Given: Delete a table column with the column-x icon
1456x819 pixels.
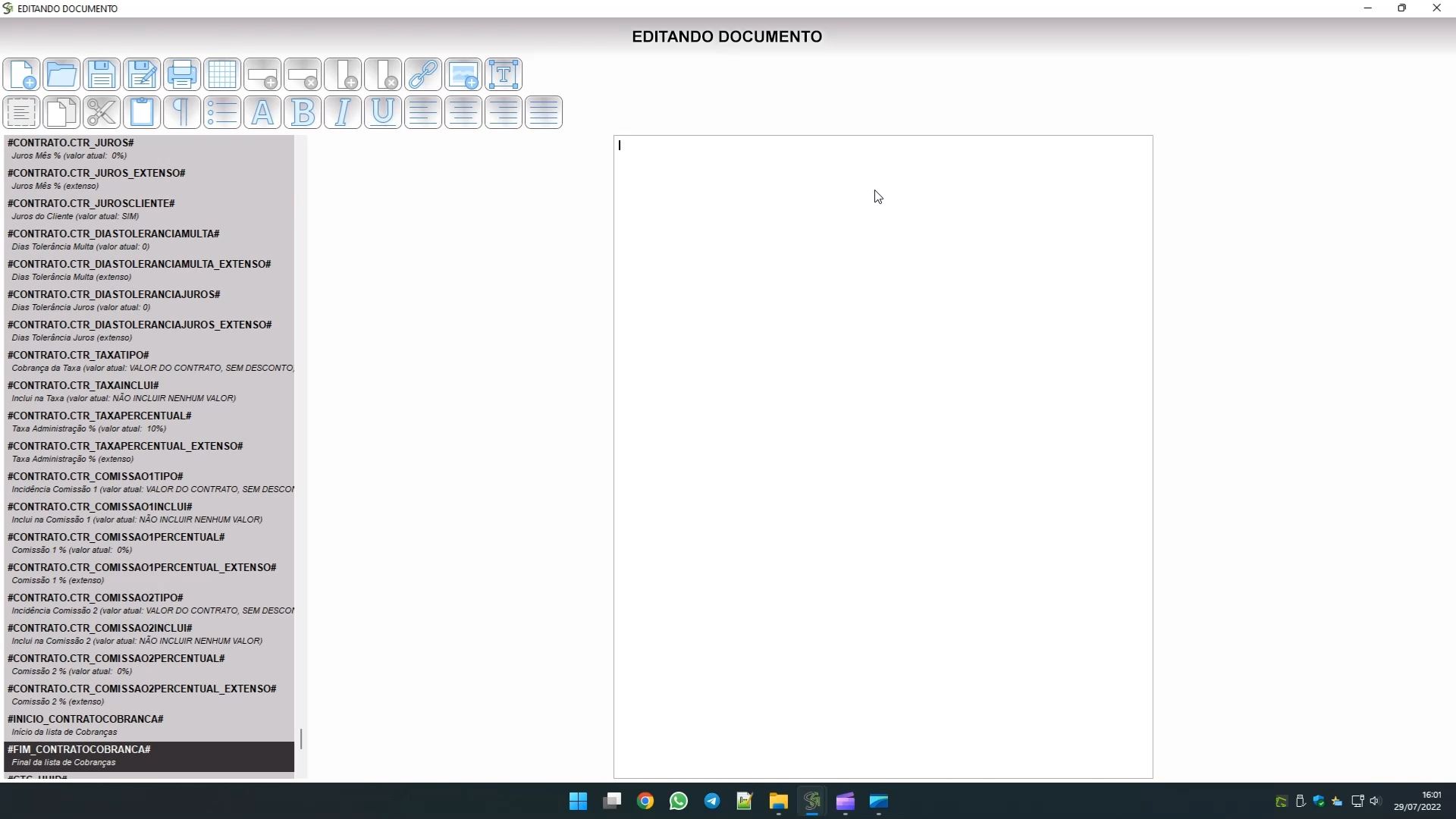Looking at the screenshot, I should pyautogui.click(x=383, y=74).
